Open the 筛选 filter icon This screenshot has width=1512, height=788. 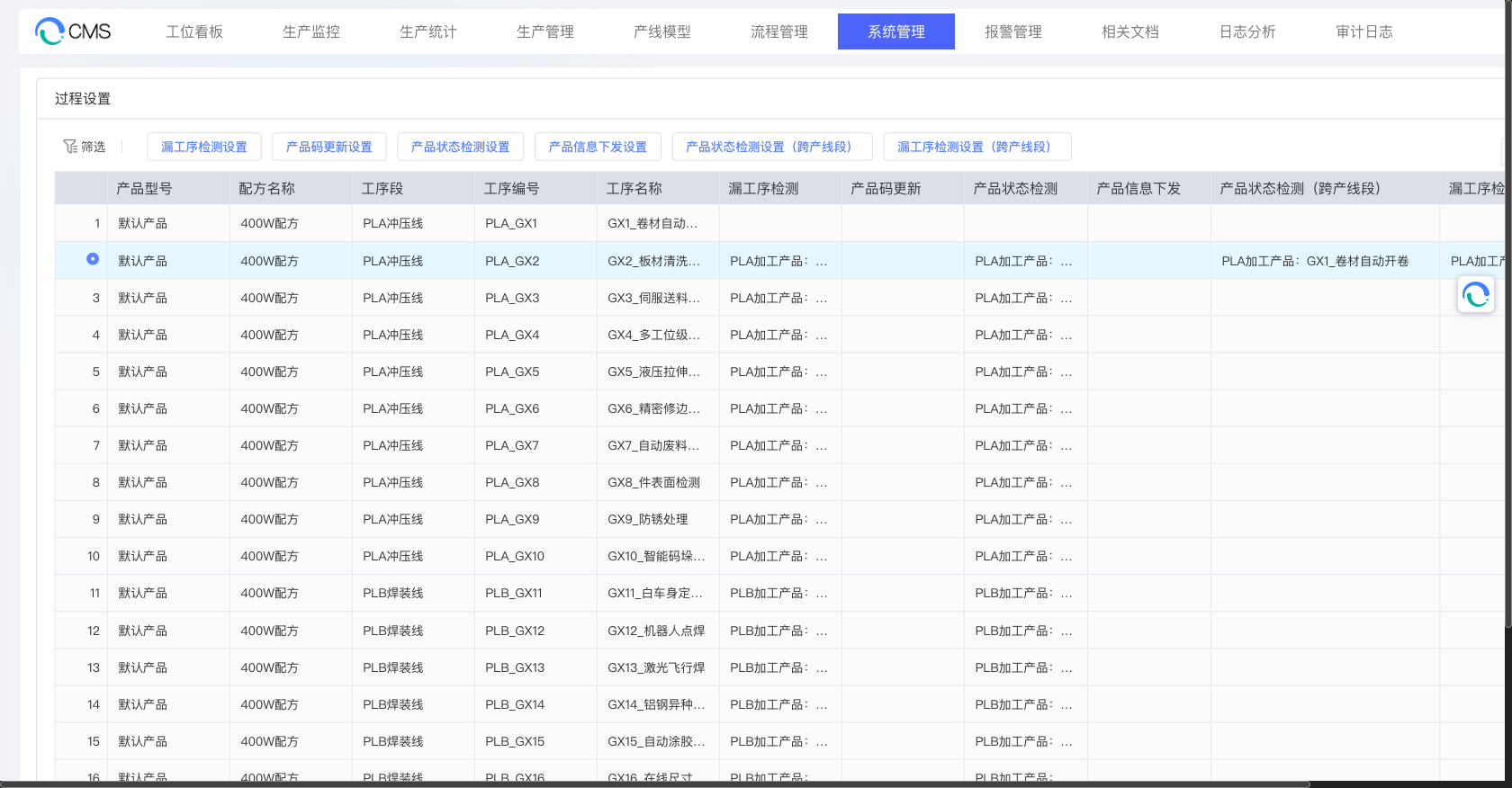coord(70,147)
